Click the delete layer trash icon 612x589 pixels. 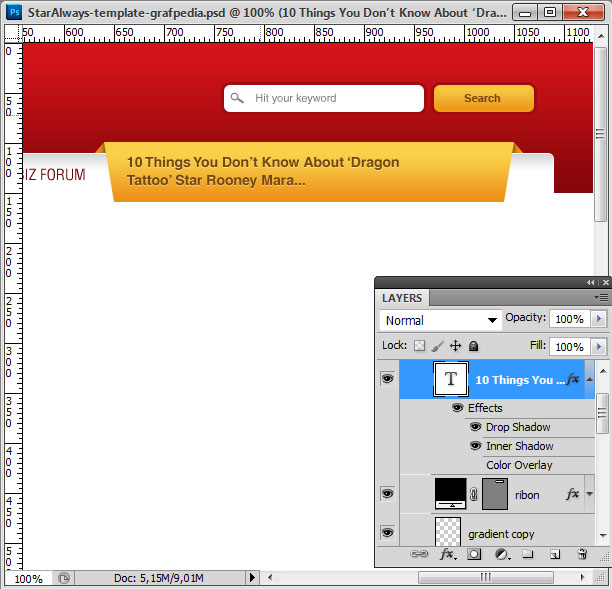[x=582, y=554]
